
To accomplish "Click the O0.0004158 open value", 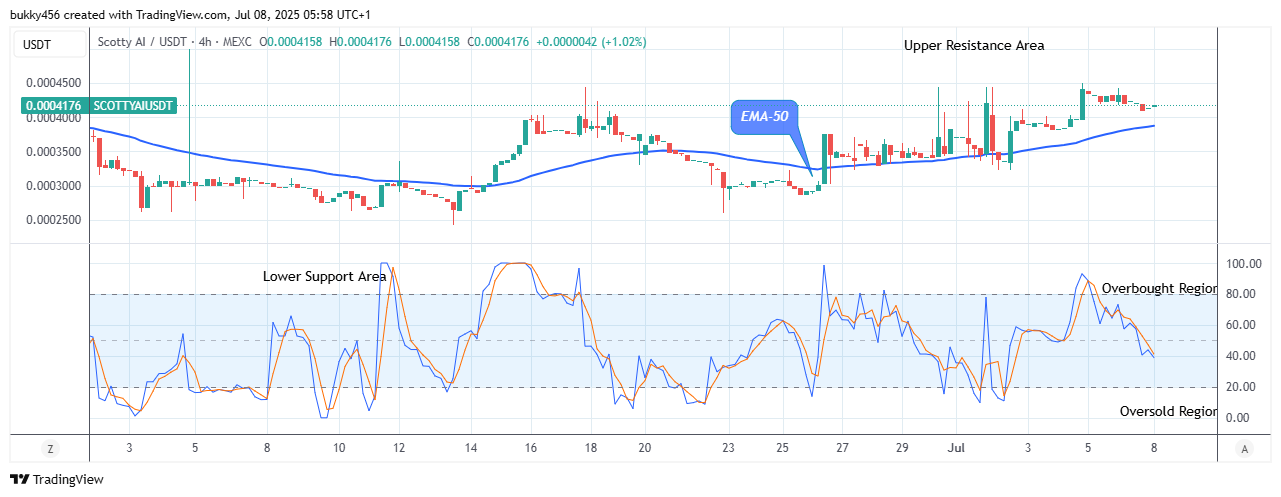I will [x=292, y=42].
